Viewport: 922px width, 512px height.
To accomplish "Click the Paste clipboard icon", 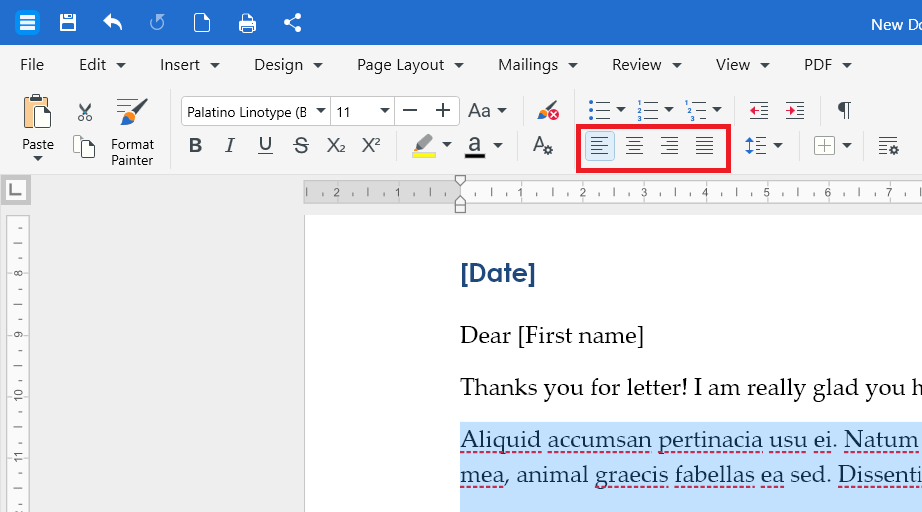I will point(37,112).
